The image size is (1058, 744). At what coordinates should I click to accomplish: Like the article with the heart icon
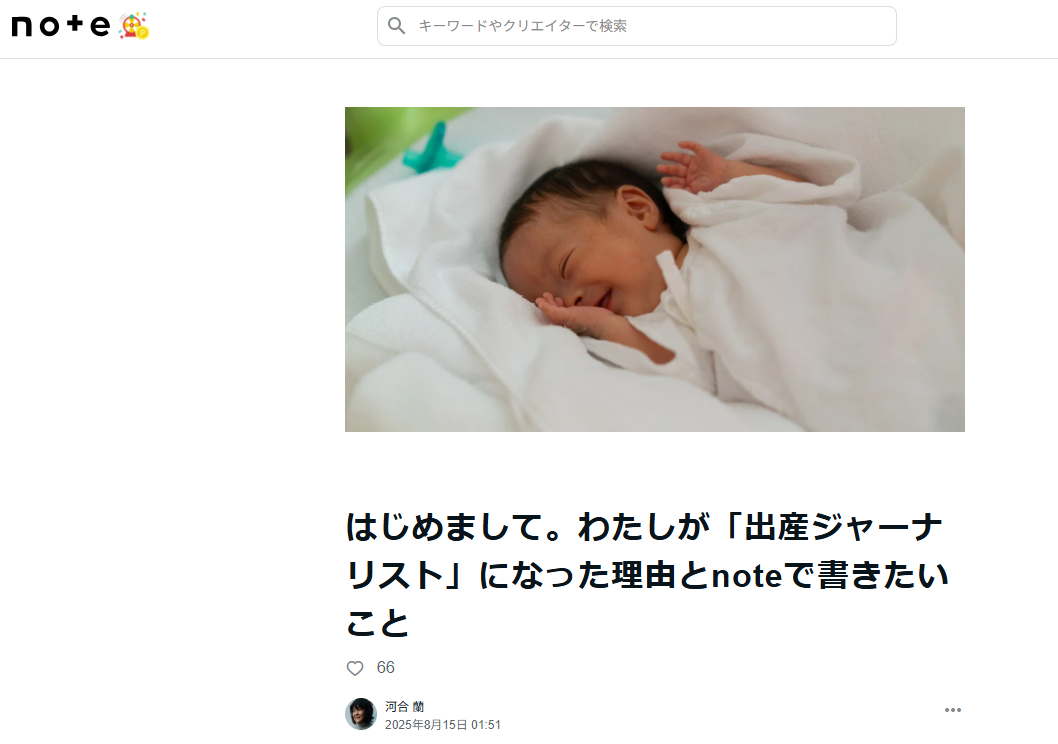point(355,668)
